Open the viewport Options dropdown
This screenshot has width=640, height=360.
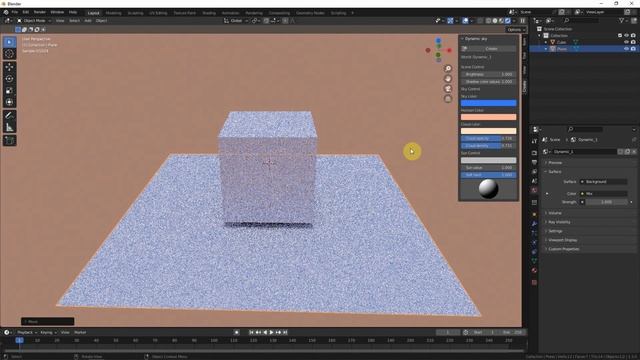[x=516, y=29]
